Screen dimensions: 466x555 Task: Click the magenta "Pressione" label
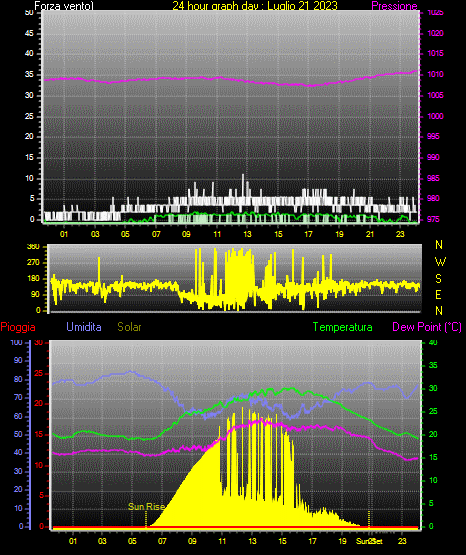[x=395, y=6]
